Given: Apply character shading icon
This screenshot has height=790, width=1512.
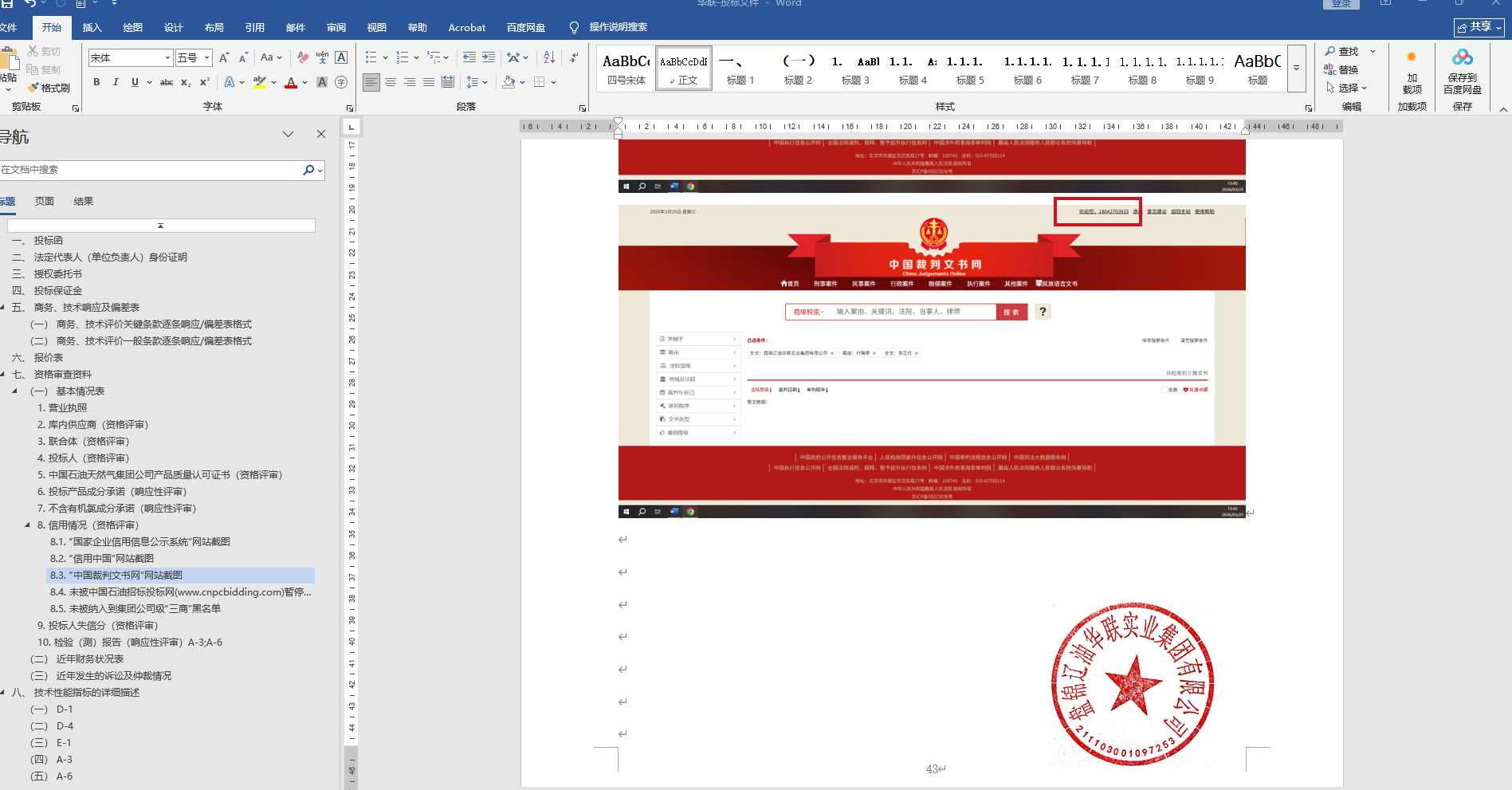Looking at the screenshot, I should (322, 82).
